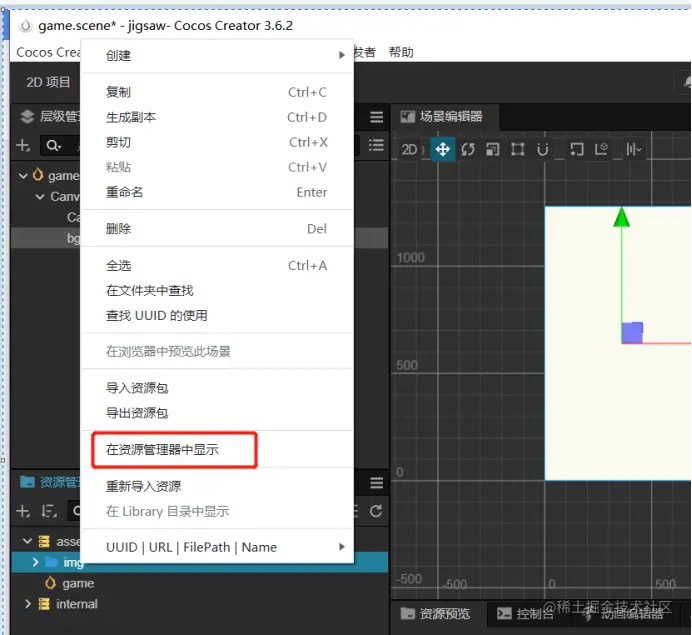Click the Cocos Creator logo icon in title bar
This screenshot has width=692, height=635.
tap(26, 26)
